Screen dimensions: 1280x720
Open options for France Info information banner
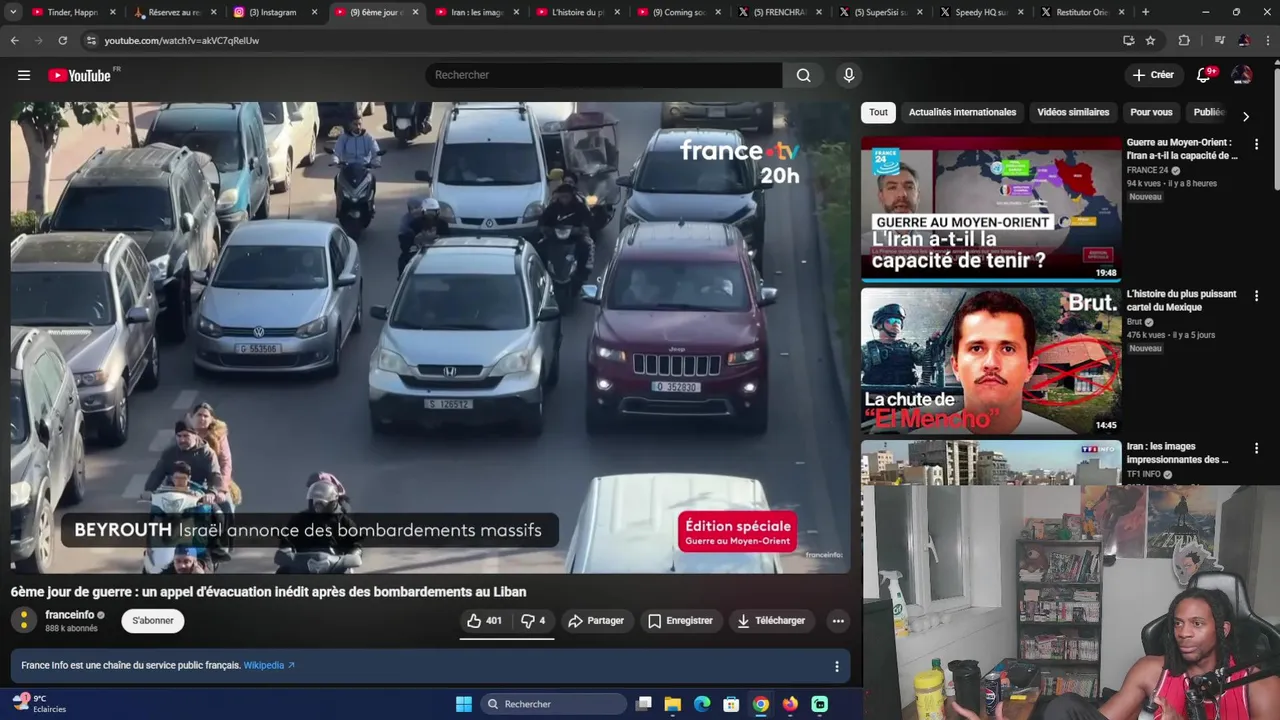click(x=837, y=666)
